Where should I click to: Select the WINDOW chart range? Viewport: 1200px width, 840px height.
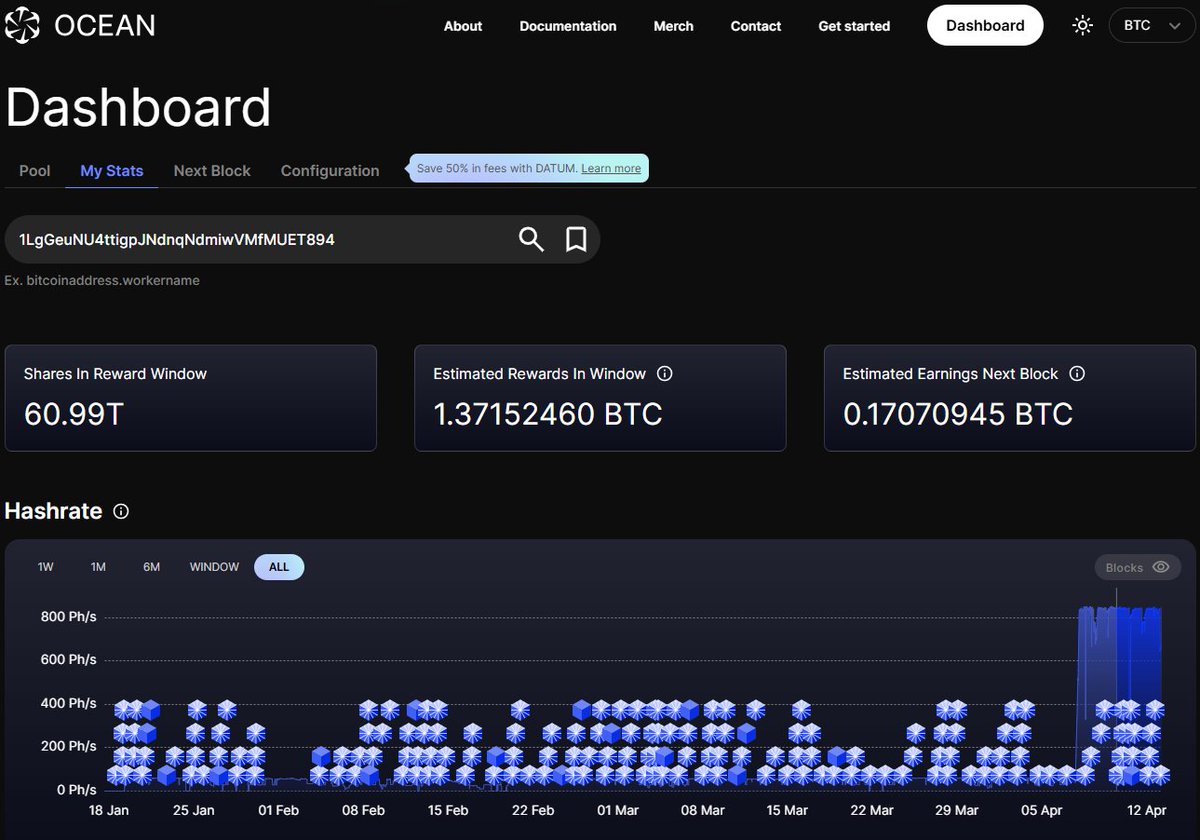coord(215,567)
